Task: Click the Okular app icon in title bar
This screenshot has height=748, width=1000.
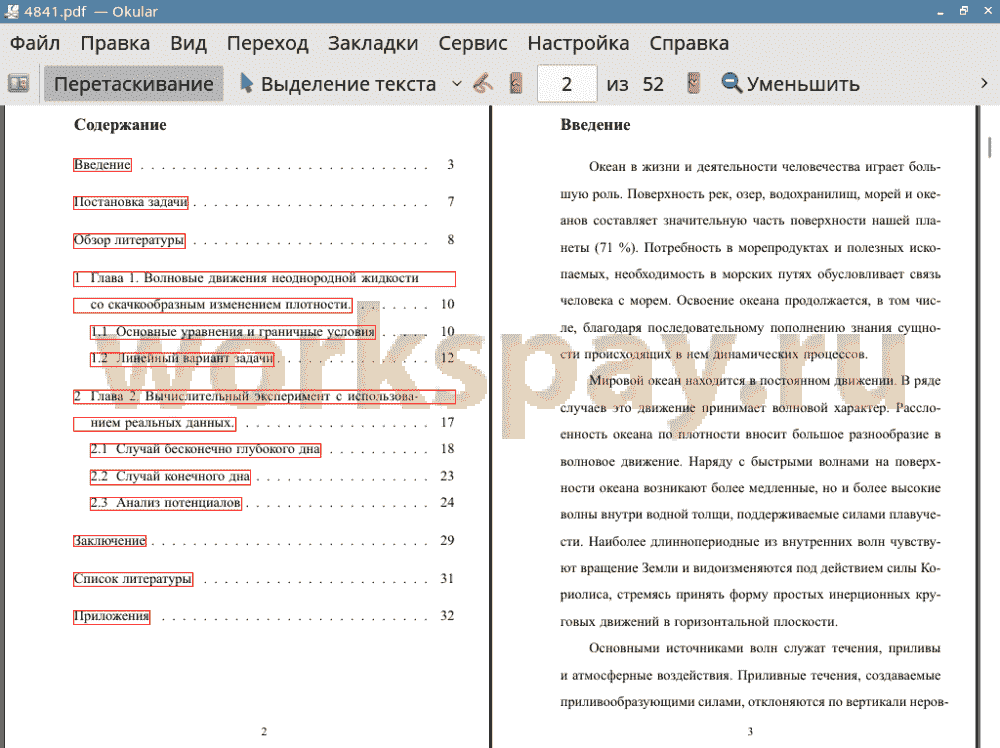Action: pos(11,11)
